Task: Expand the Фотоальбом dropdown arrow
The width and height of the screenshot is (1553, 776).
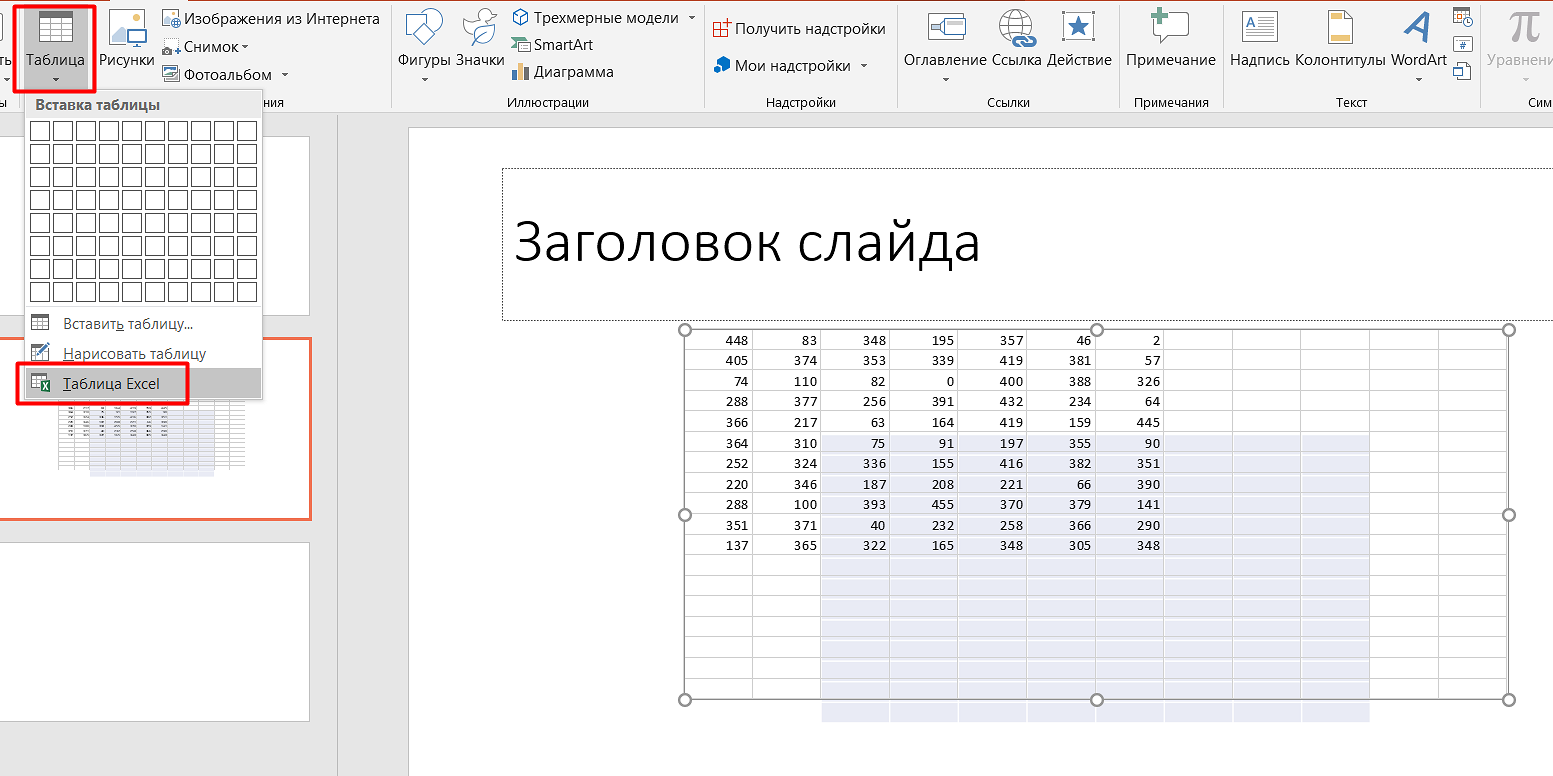Action: pyautogui.click(x=284, y=75)
